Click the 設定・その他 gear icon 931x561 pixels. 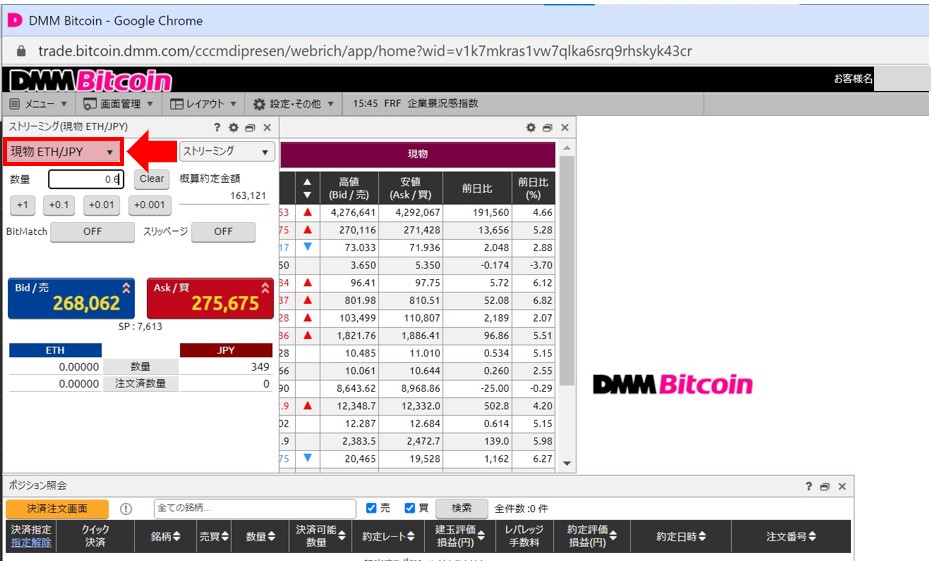tap(259, 104)
